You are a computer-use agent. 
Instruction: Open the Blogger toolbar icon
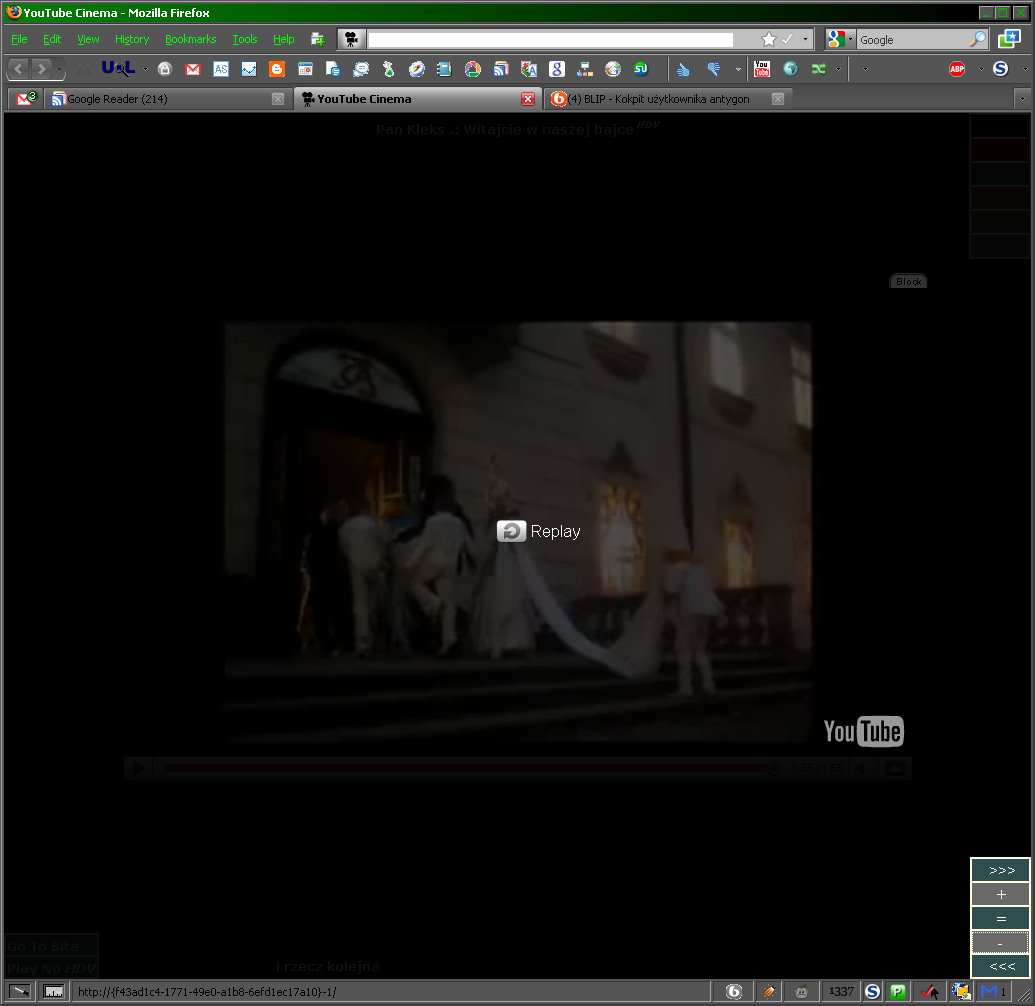coord(277,69)
